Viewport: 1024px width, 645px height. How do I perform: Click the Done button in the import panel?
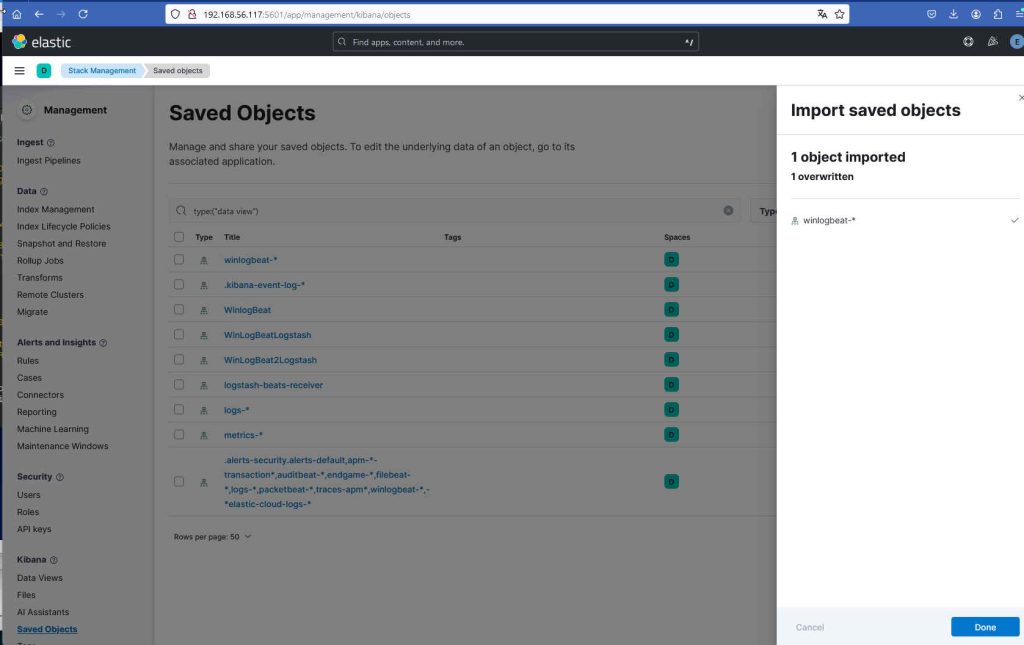(985, 626)
